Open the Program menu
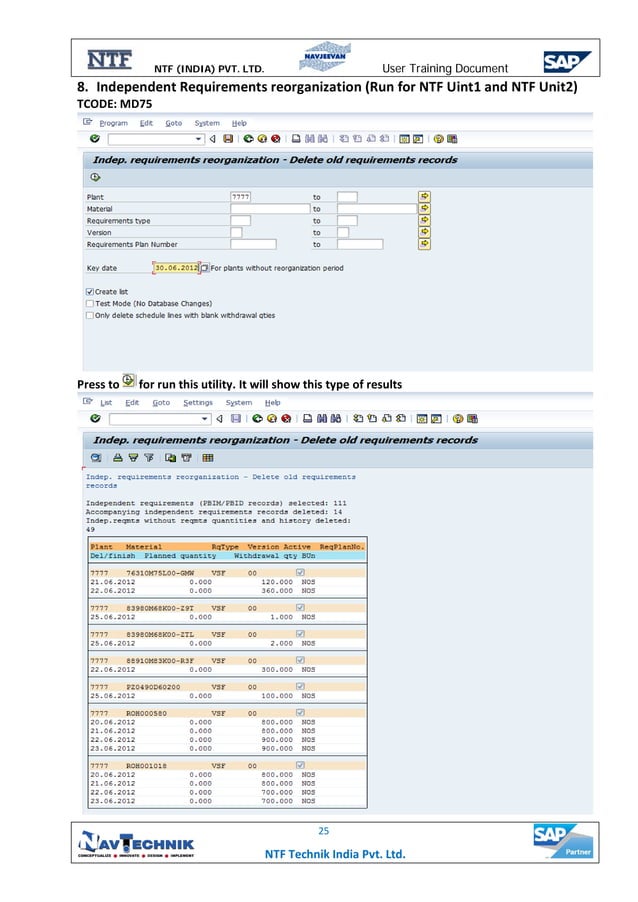Viewport: 638px width, 902px height. coord(113,123)
